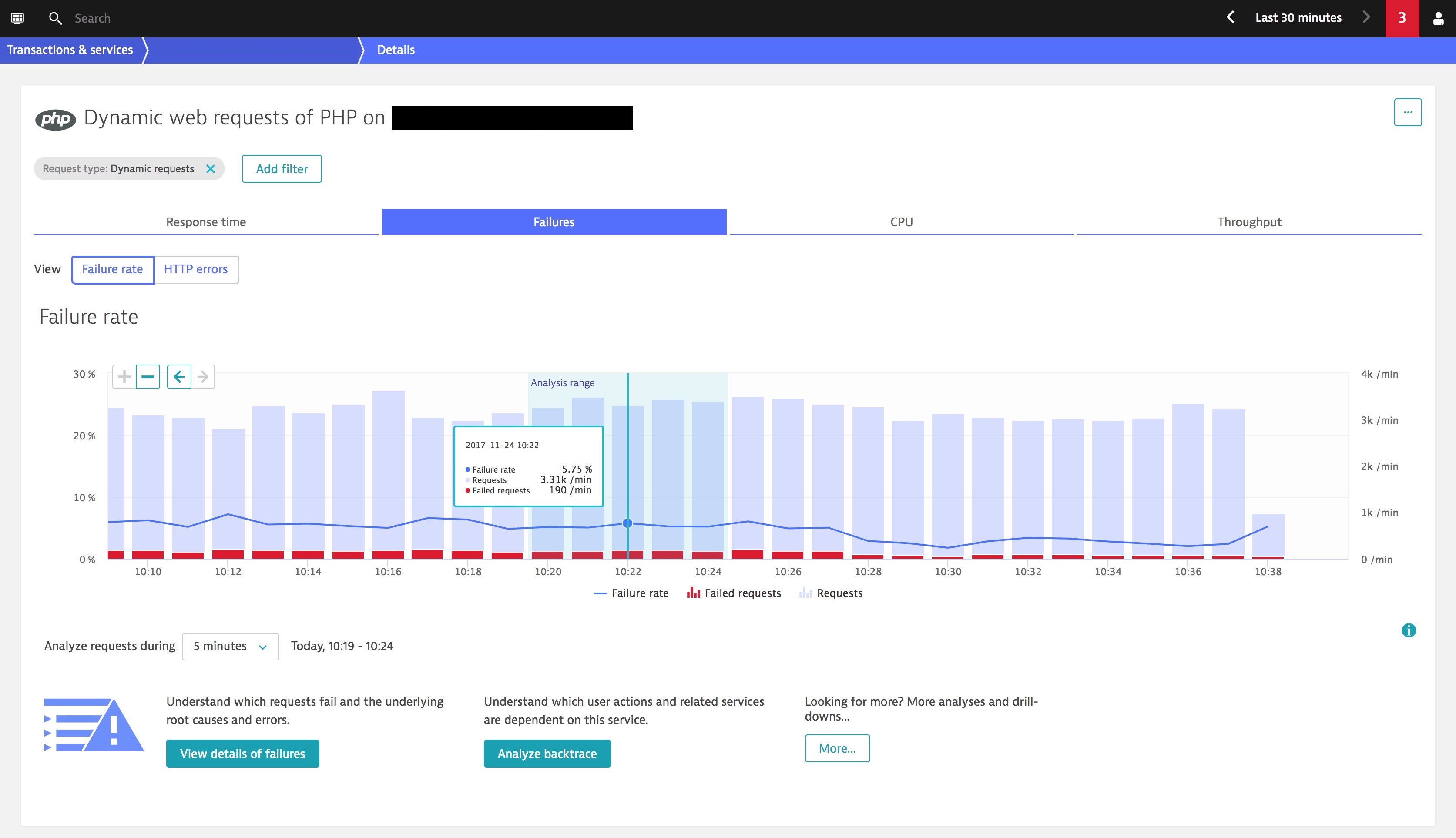
Task: Remove the Dynamic requests filter
Action: [x=211, y=169]
